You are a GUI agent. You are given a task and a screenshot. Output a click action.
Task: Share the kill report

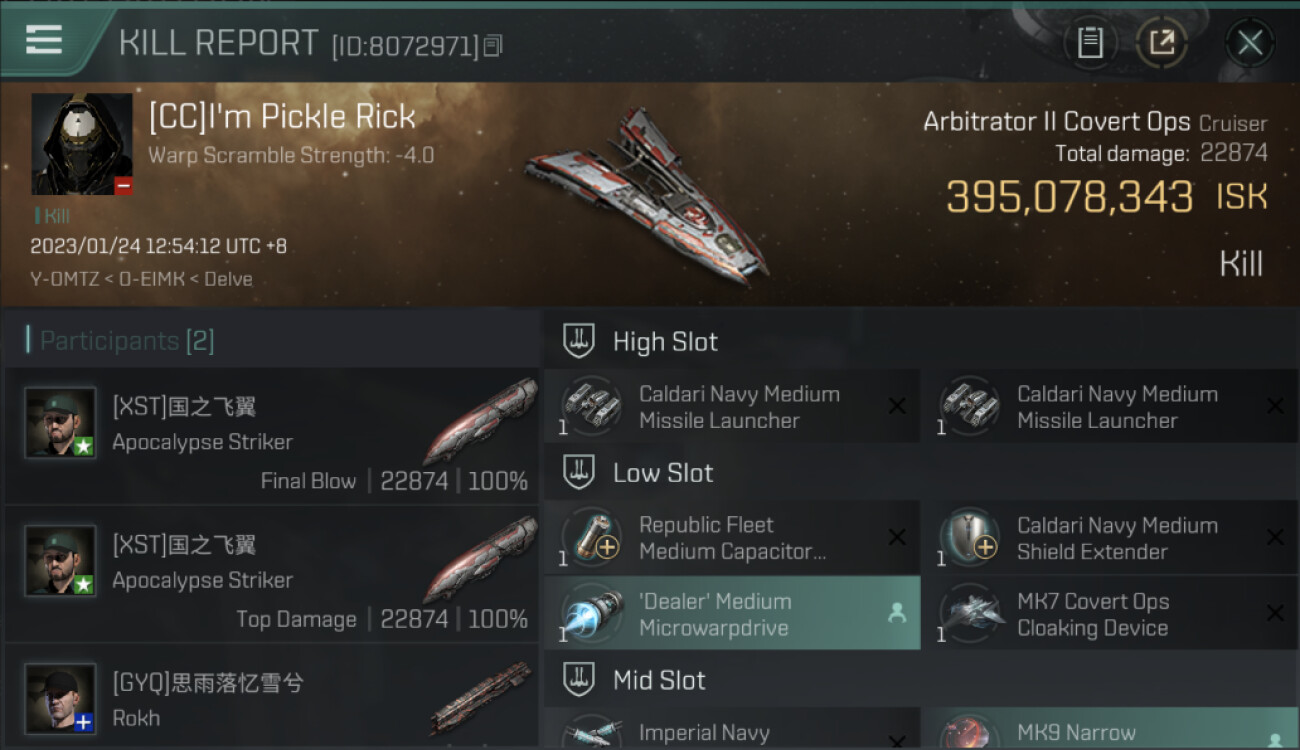pos(1161,42)
